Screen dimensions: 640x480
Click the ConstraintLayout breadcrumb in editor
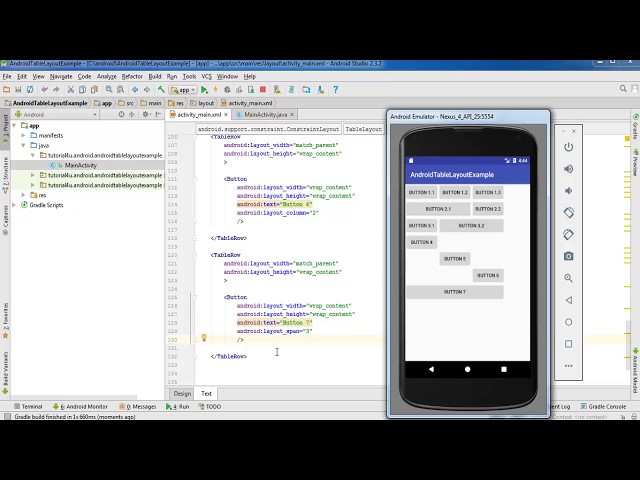(268, 129)
